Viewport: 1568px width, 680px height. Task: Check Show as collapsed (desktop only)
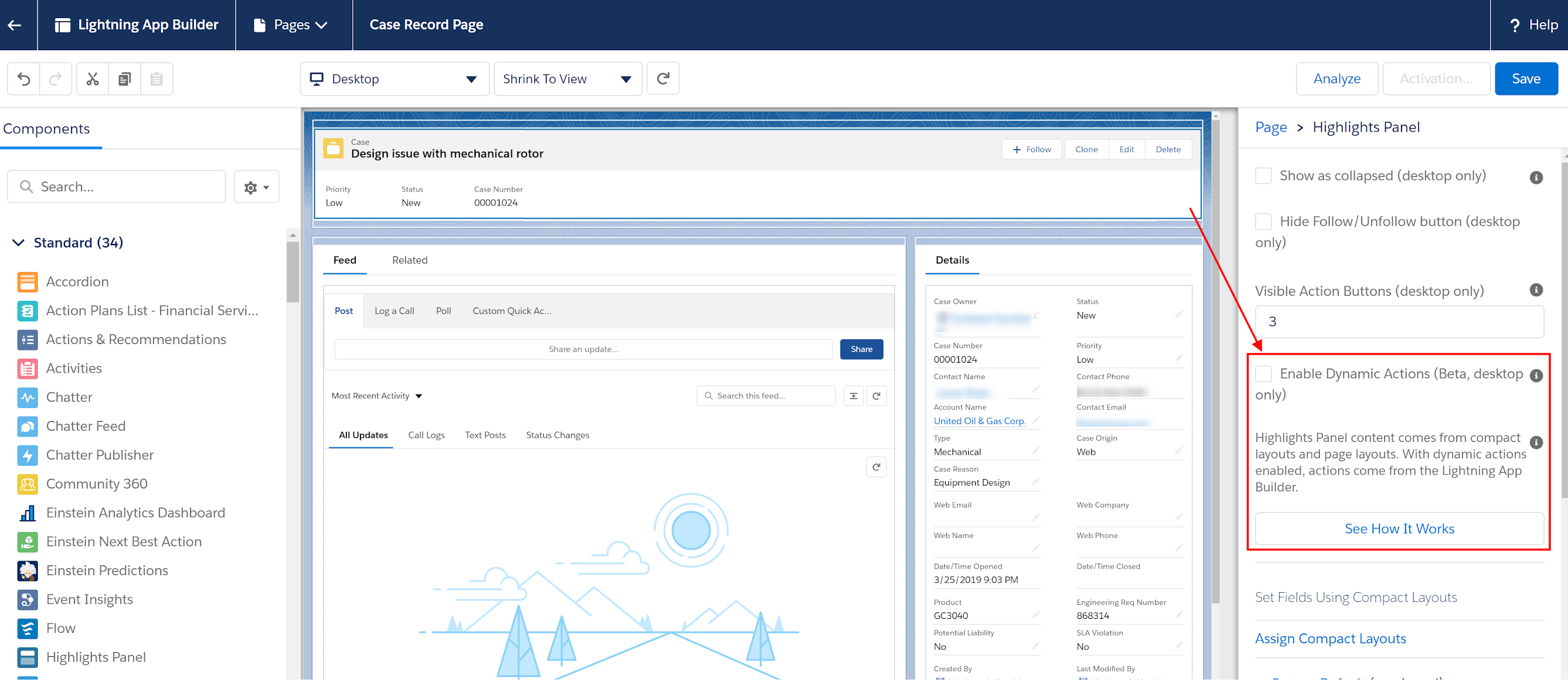[1263, 175]
